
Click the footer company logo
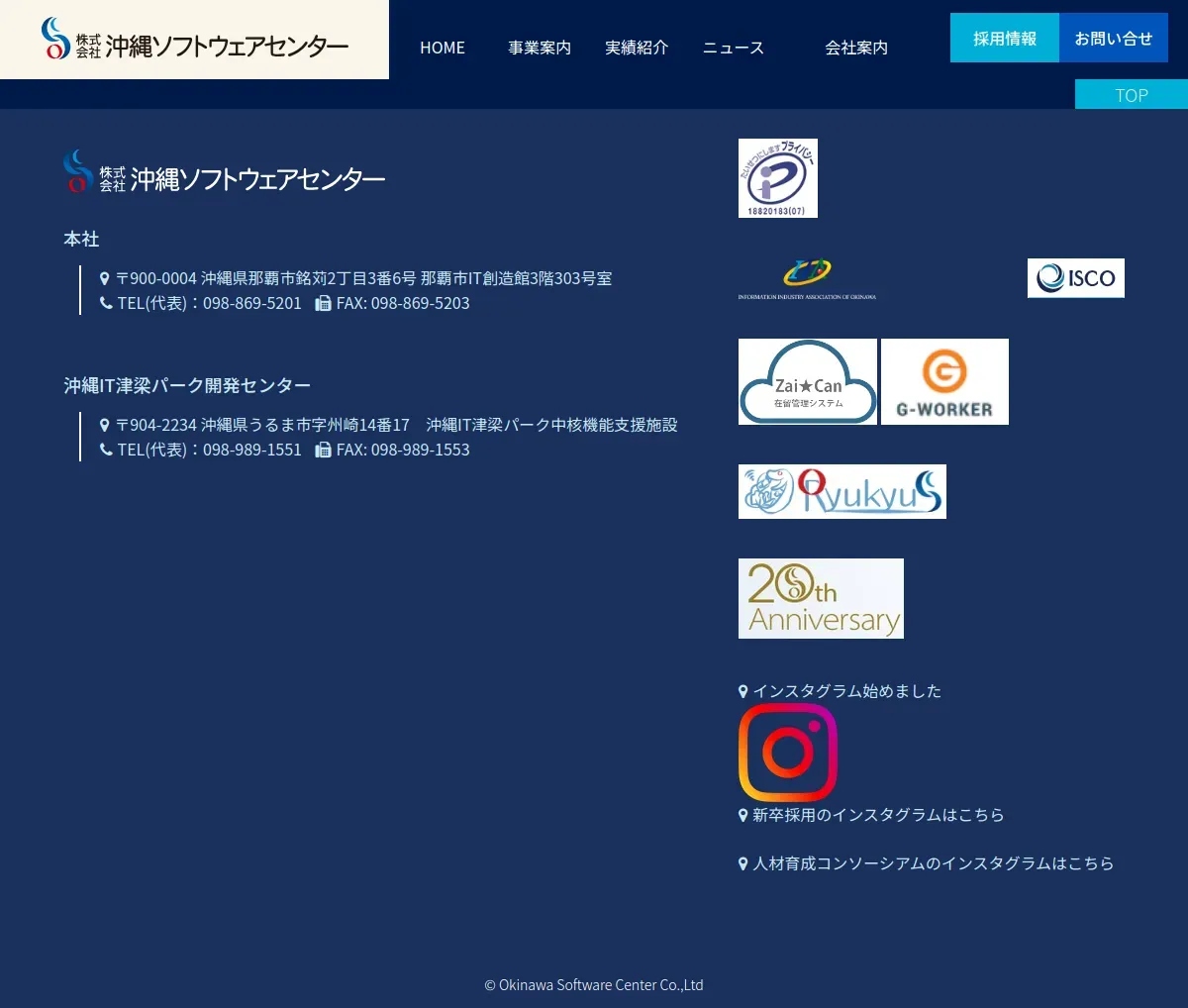(x=224, y=172)
